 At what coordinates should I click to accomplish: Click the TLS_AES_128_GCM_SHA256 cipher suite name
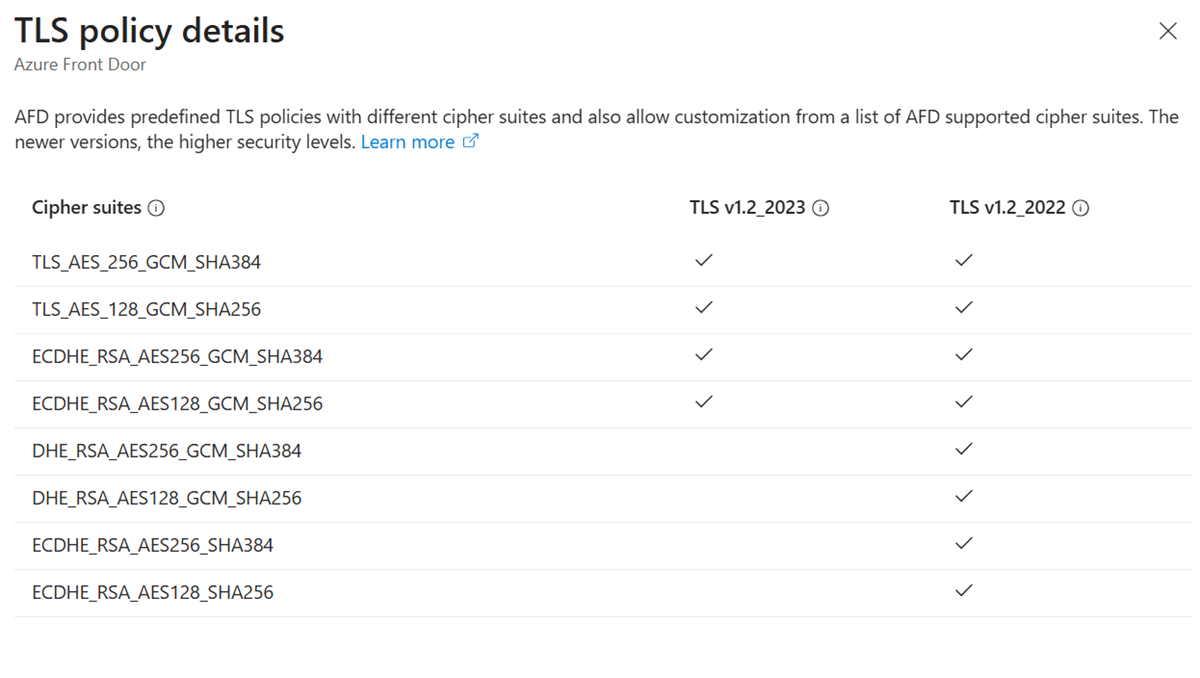[x=146, y=309]
